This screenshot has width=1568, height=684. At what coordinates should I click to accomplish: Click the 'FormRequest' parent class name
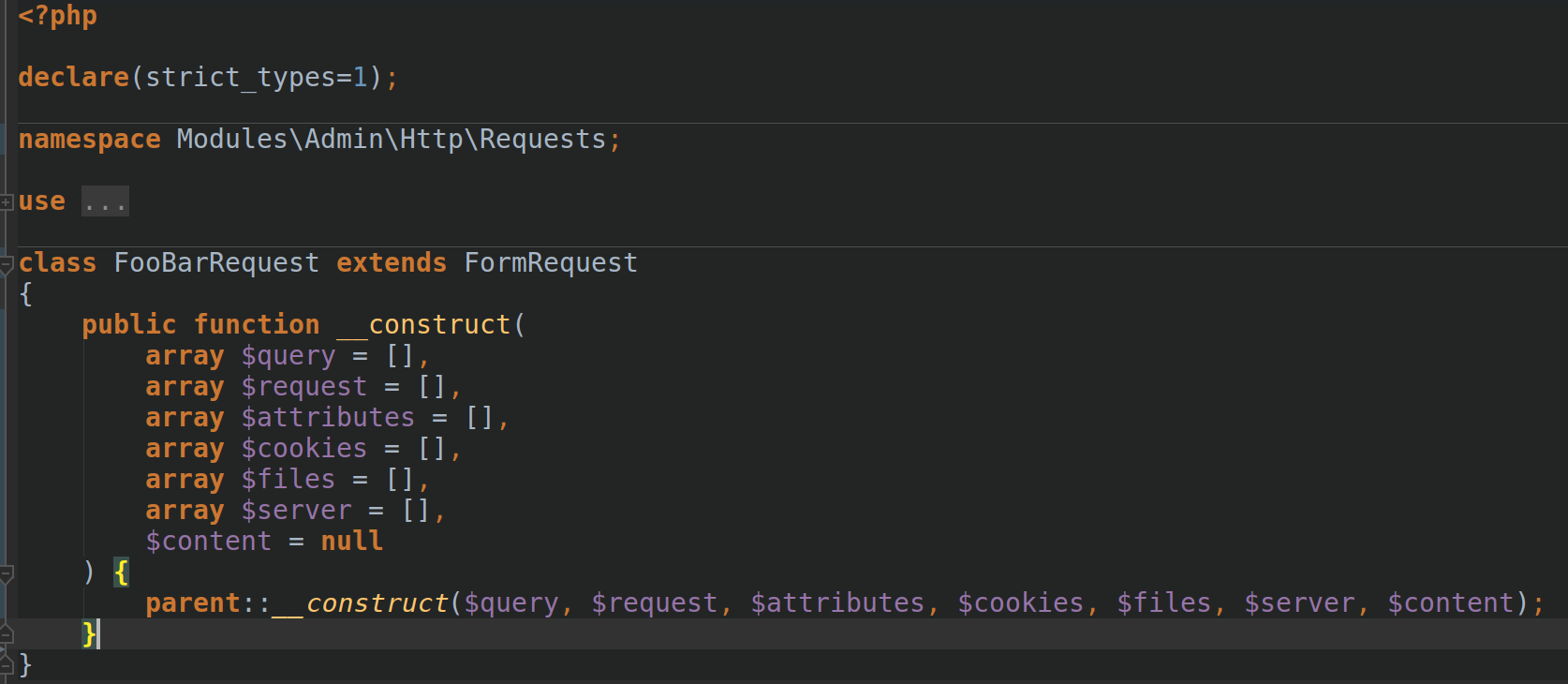(551, 262)
